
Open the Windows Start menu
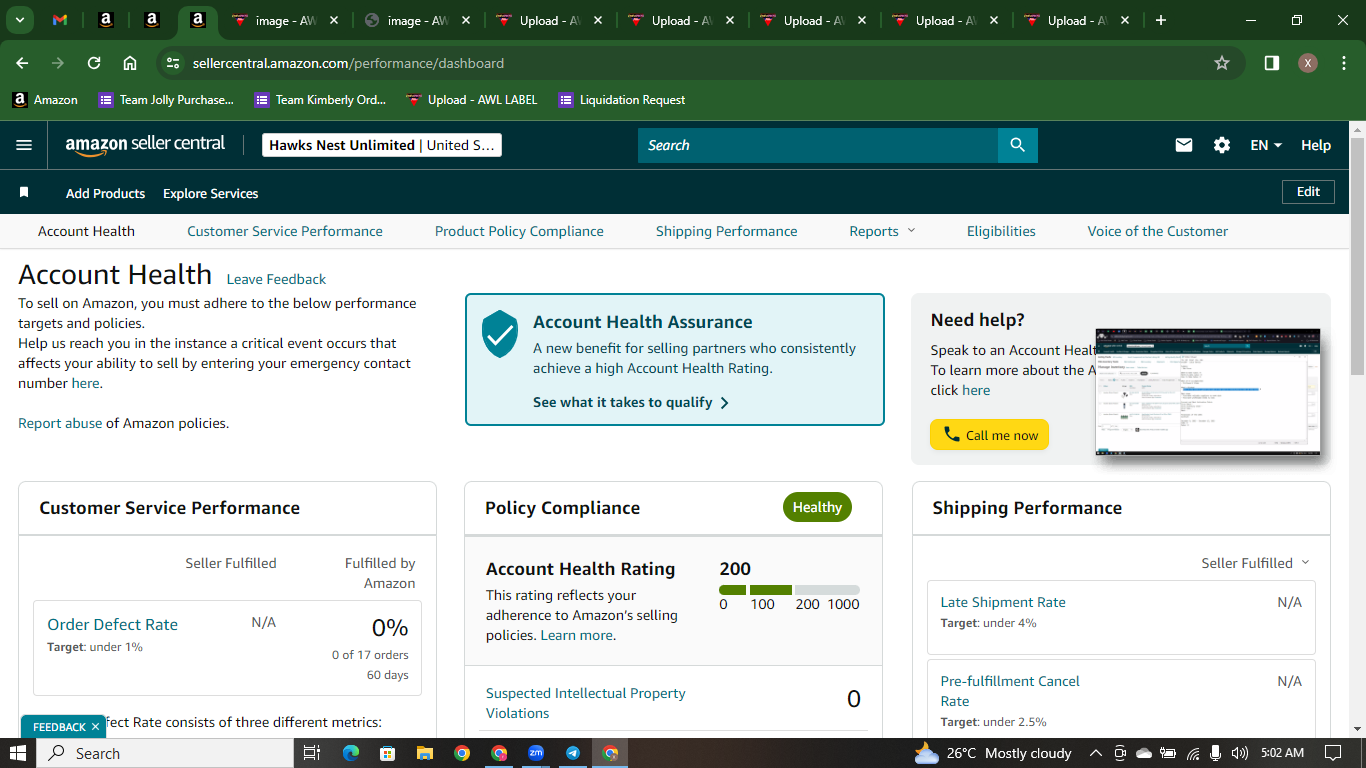pos(18,753)
